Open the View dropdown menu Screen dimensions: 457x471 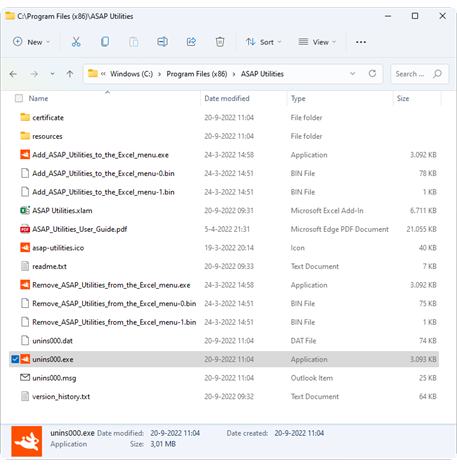click(x=317, y=42)
